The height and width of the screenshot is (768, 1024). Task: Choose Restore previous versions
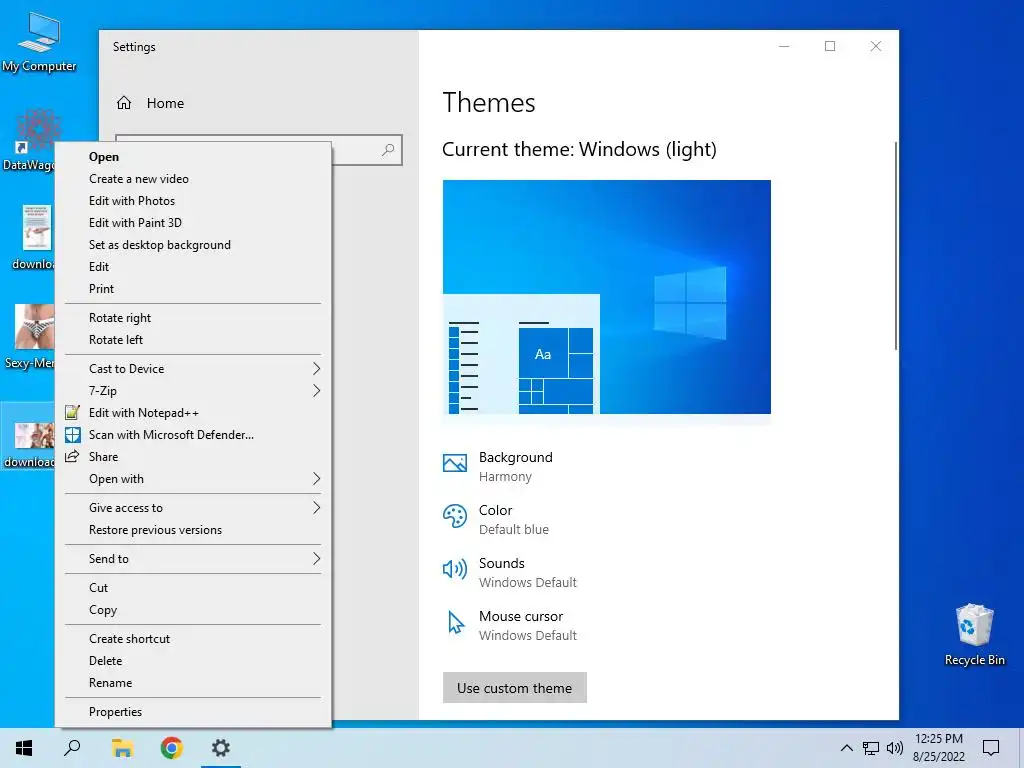(x=193, y=530)
